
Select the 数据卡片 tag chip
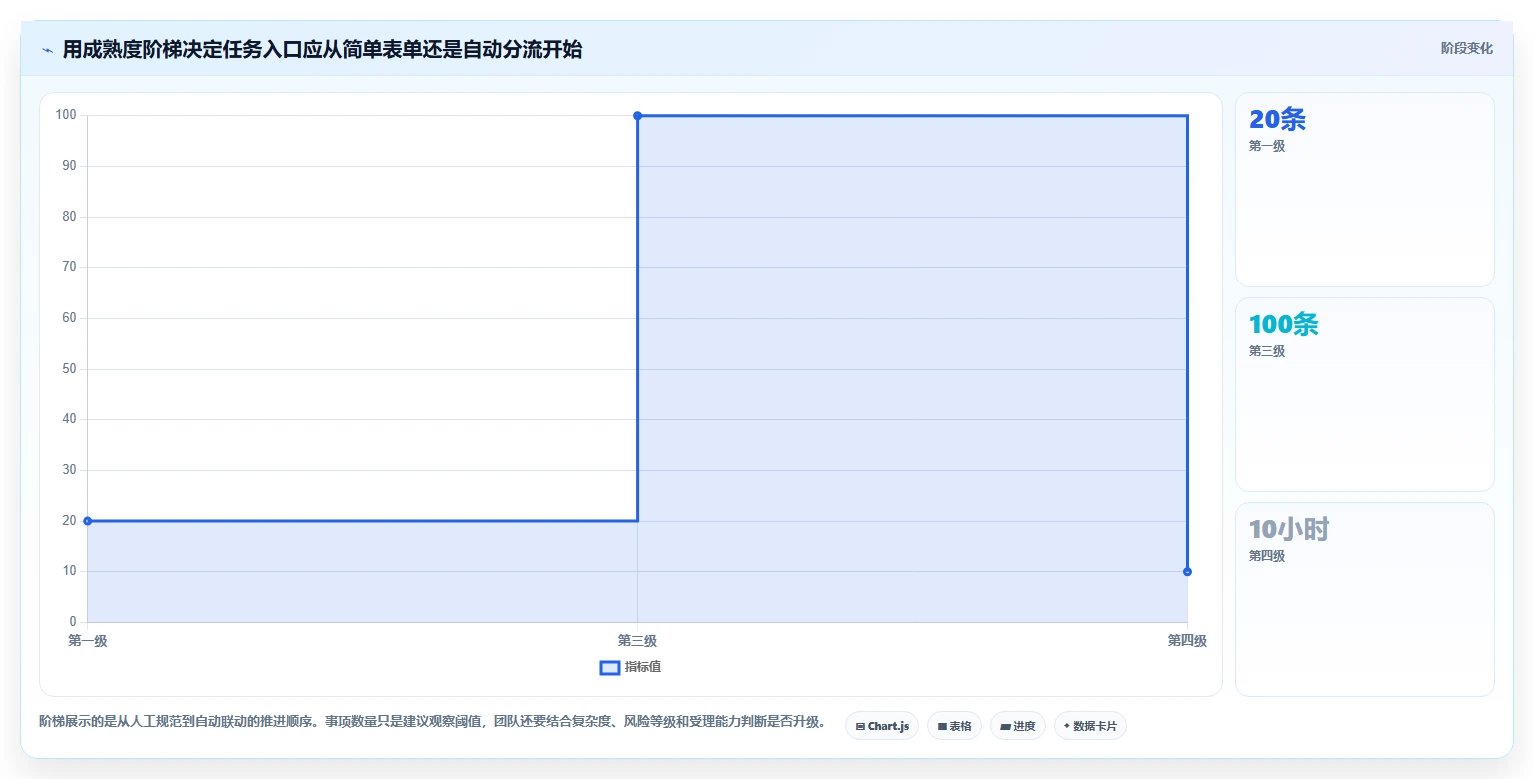pos(1090,726)
